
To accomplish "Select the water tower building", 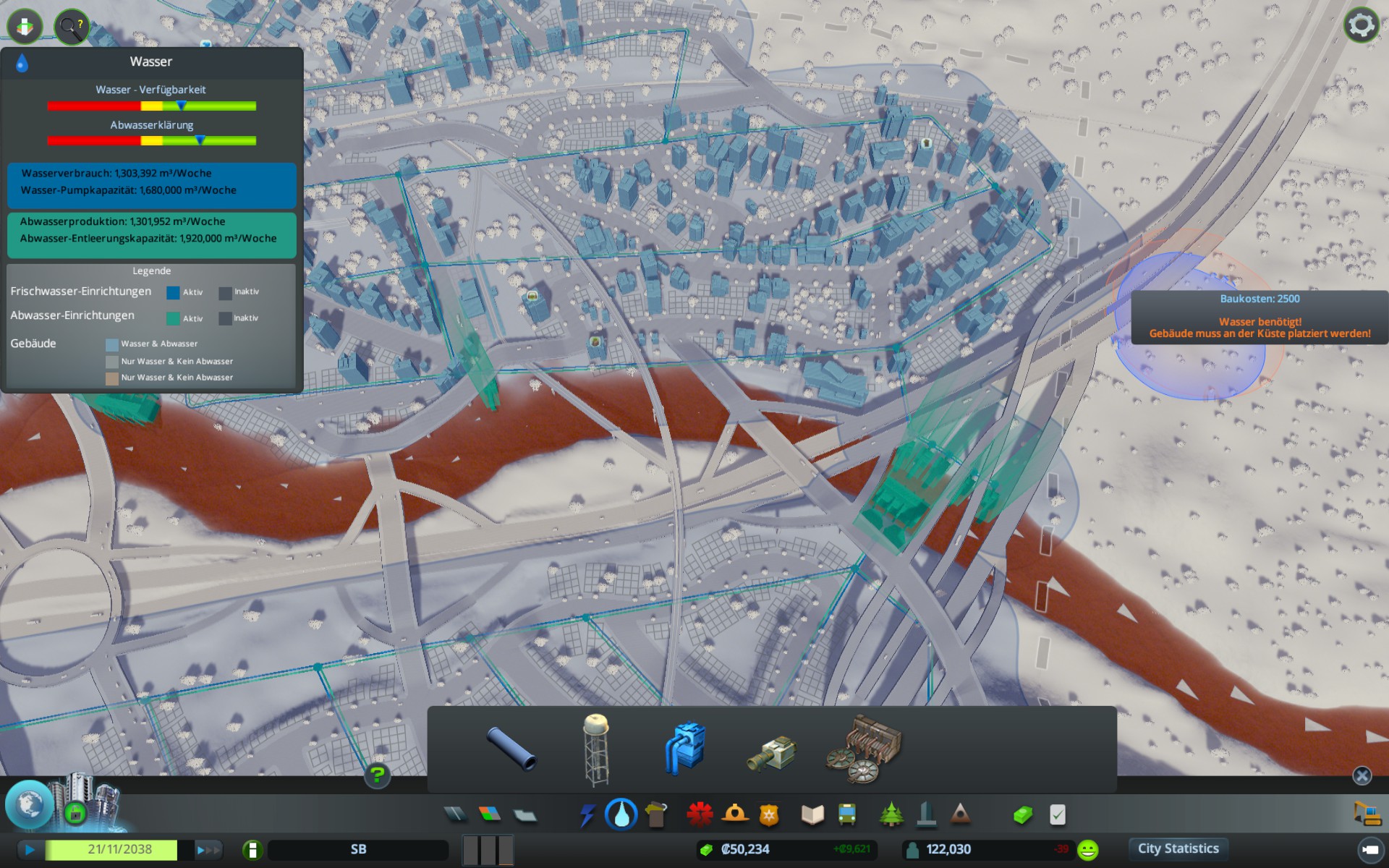I will point(597,749).
